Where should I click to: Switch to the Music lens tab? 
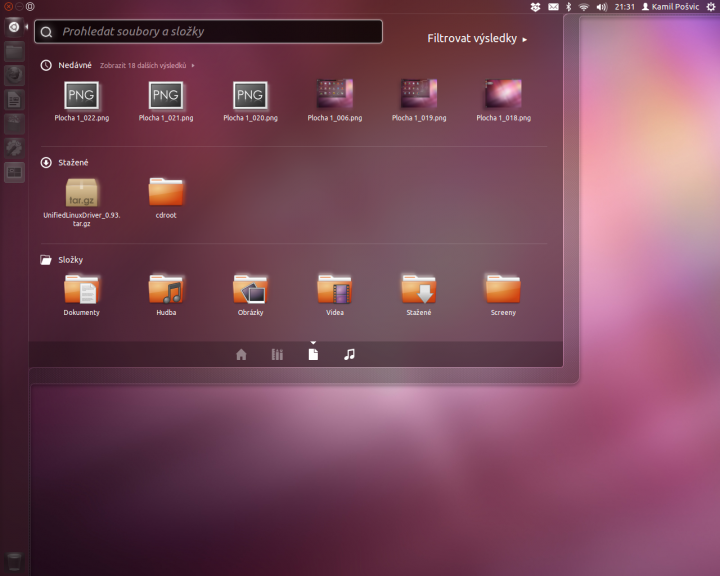point(349,354)
